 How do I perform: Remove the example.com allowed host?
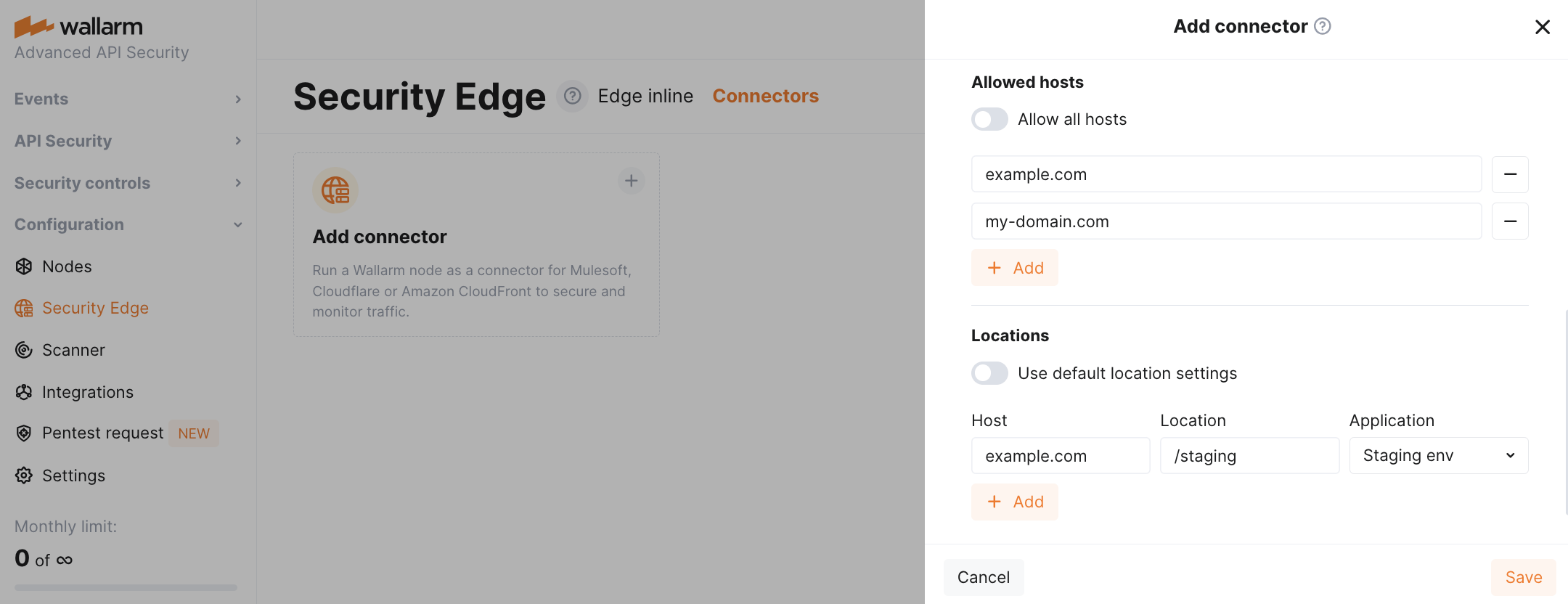click(1510, 174)
